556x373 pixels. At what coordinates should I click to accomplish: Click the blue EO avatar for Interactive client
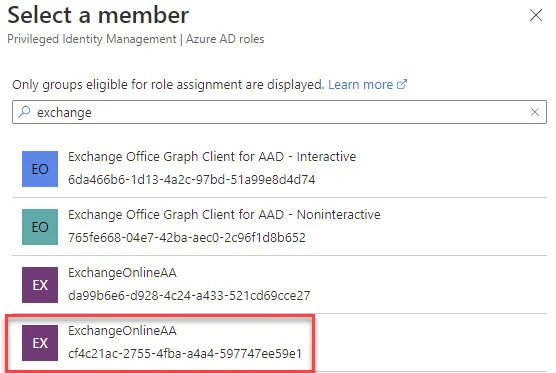[40, 169]
